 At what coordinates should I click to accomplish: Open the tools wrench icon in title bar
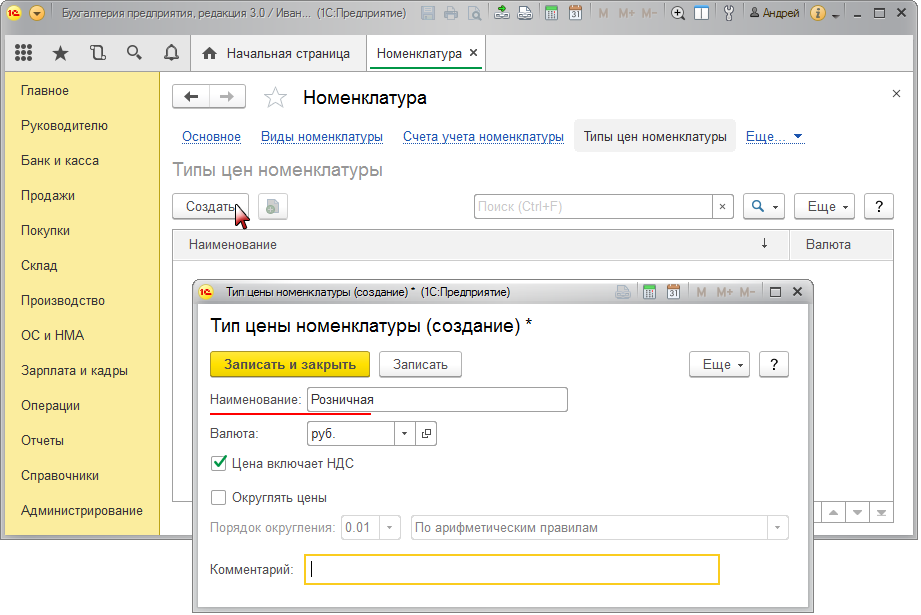(x=728, y=13)
